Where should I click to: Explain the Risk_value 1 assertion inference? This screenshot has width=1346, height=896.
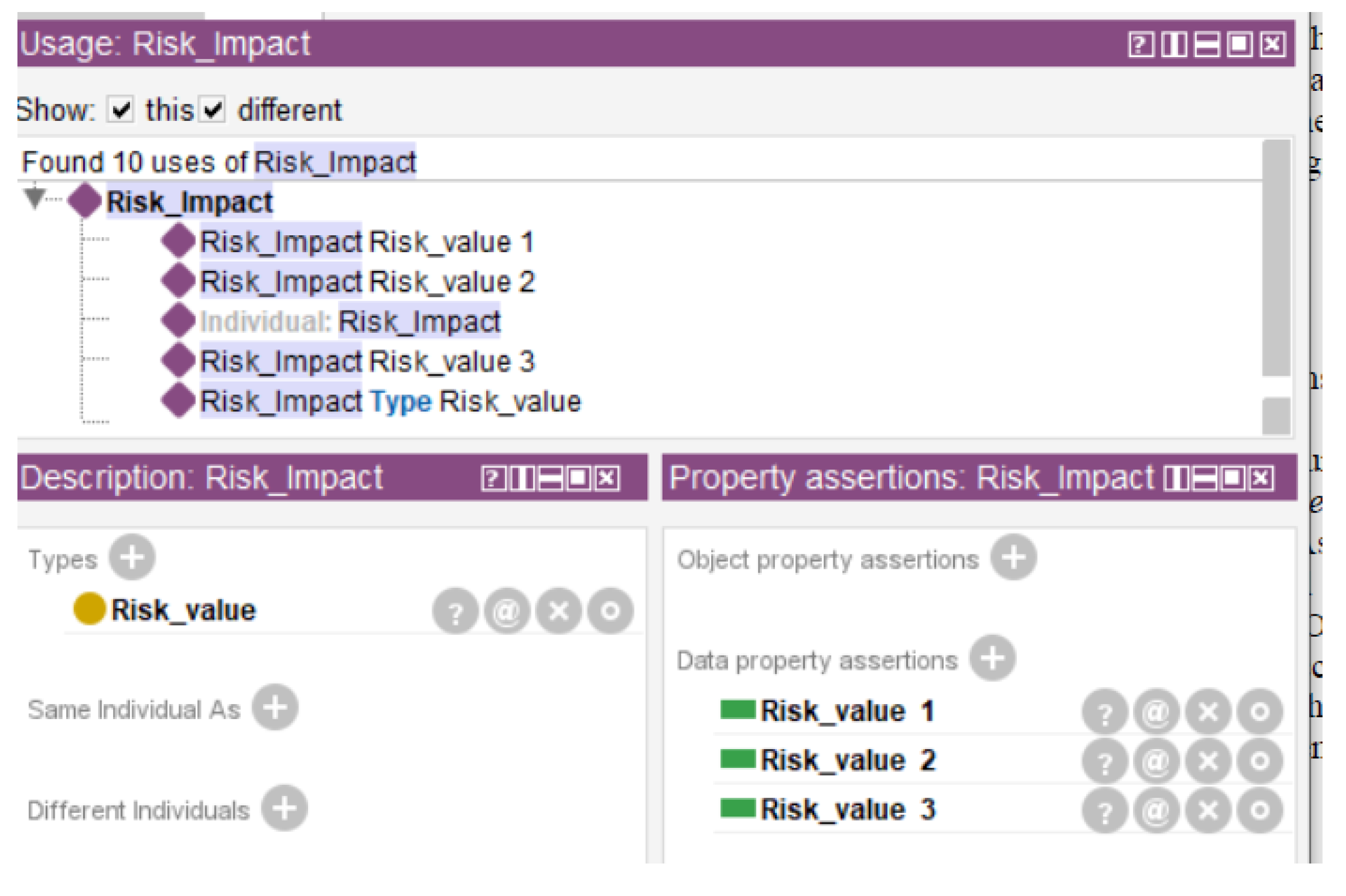coord(1105,712)
